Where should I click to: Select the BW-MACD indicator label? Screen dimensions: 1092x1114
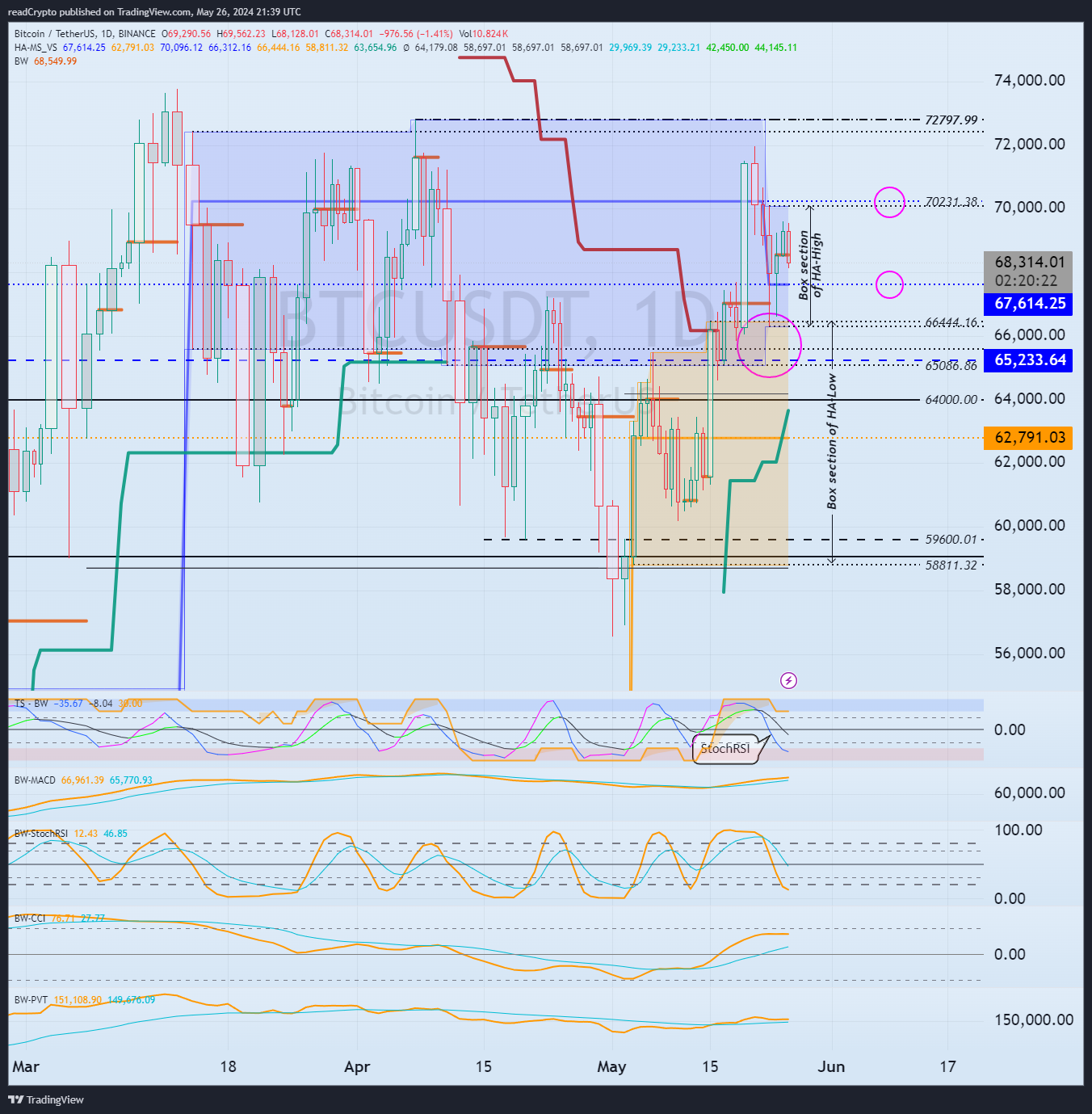[35, 780]
